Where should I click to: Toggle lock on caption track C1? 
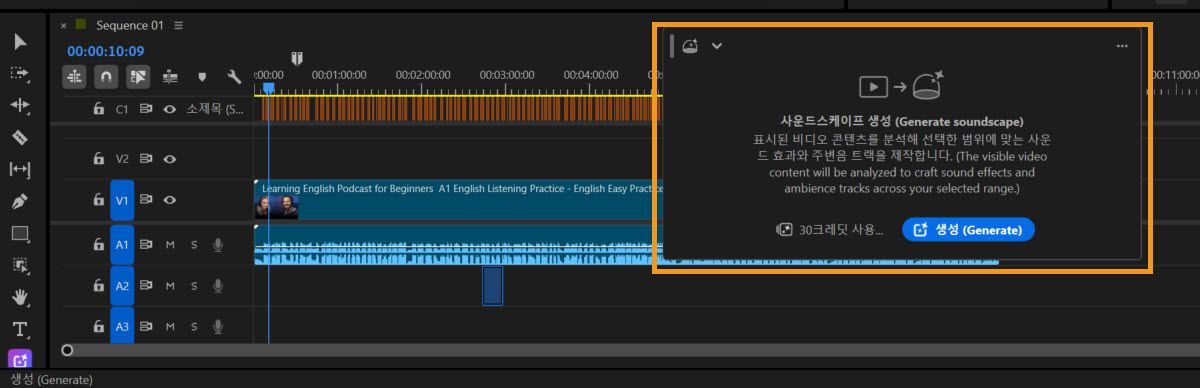click(98, 108)
